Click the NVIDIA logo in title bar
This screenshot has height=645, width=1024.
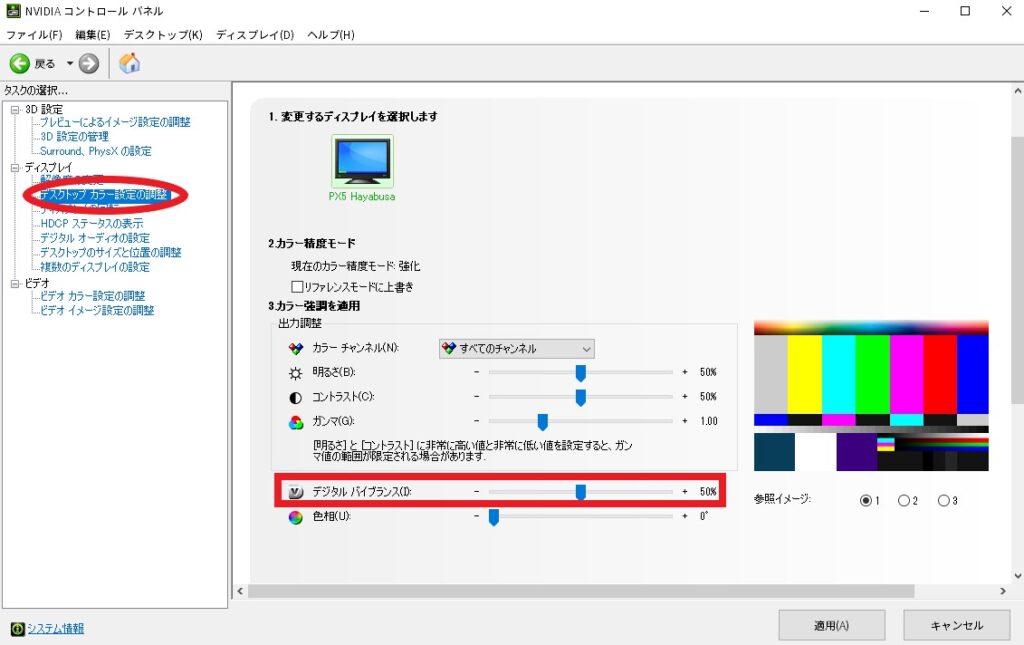point(13,11)
